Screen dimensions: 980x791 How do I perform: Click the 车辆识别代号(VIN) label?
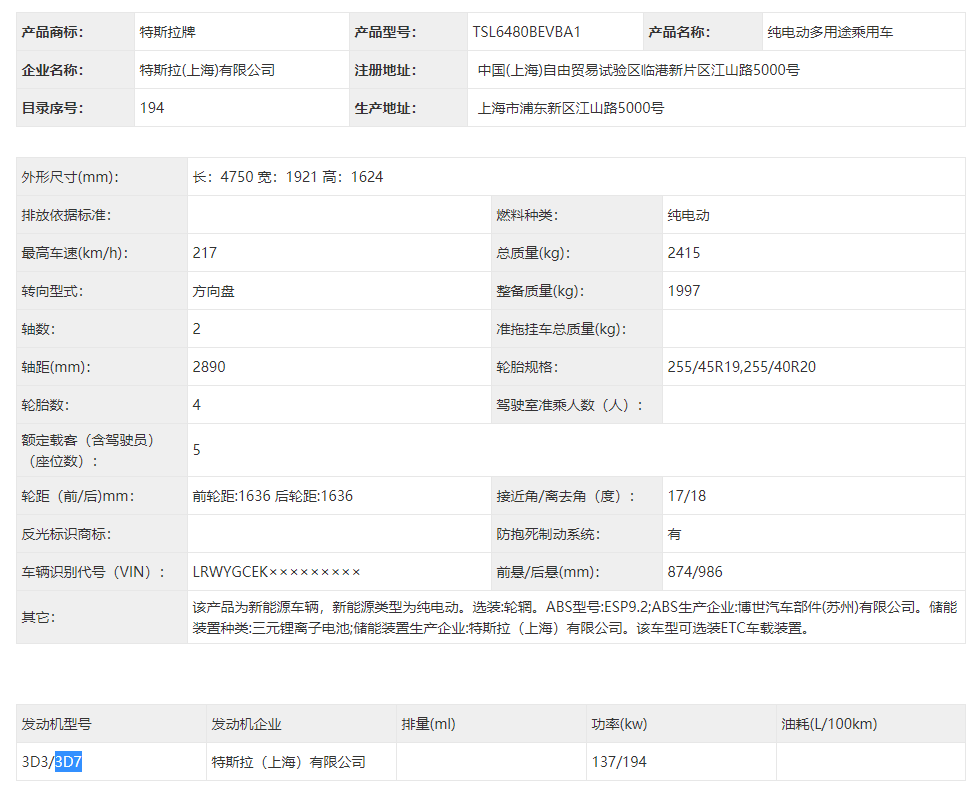click(x=93, y=572)
